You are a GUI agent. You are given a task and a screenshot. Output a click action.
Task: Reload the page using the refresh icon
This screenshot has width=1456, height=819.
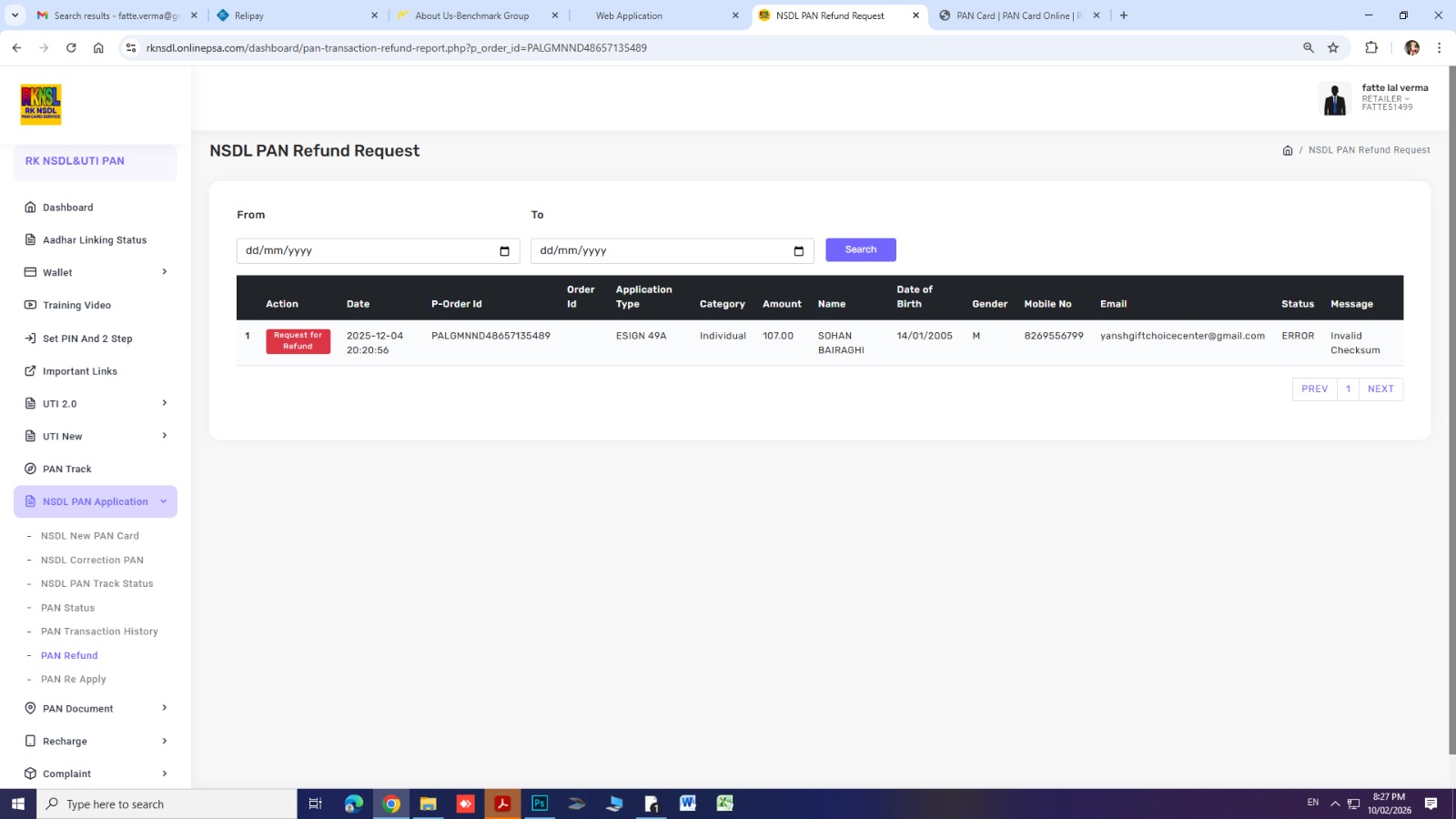click(71, 47)
